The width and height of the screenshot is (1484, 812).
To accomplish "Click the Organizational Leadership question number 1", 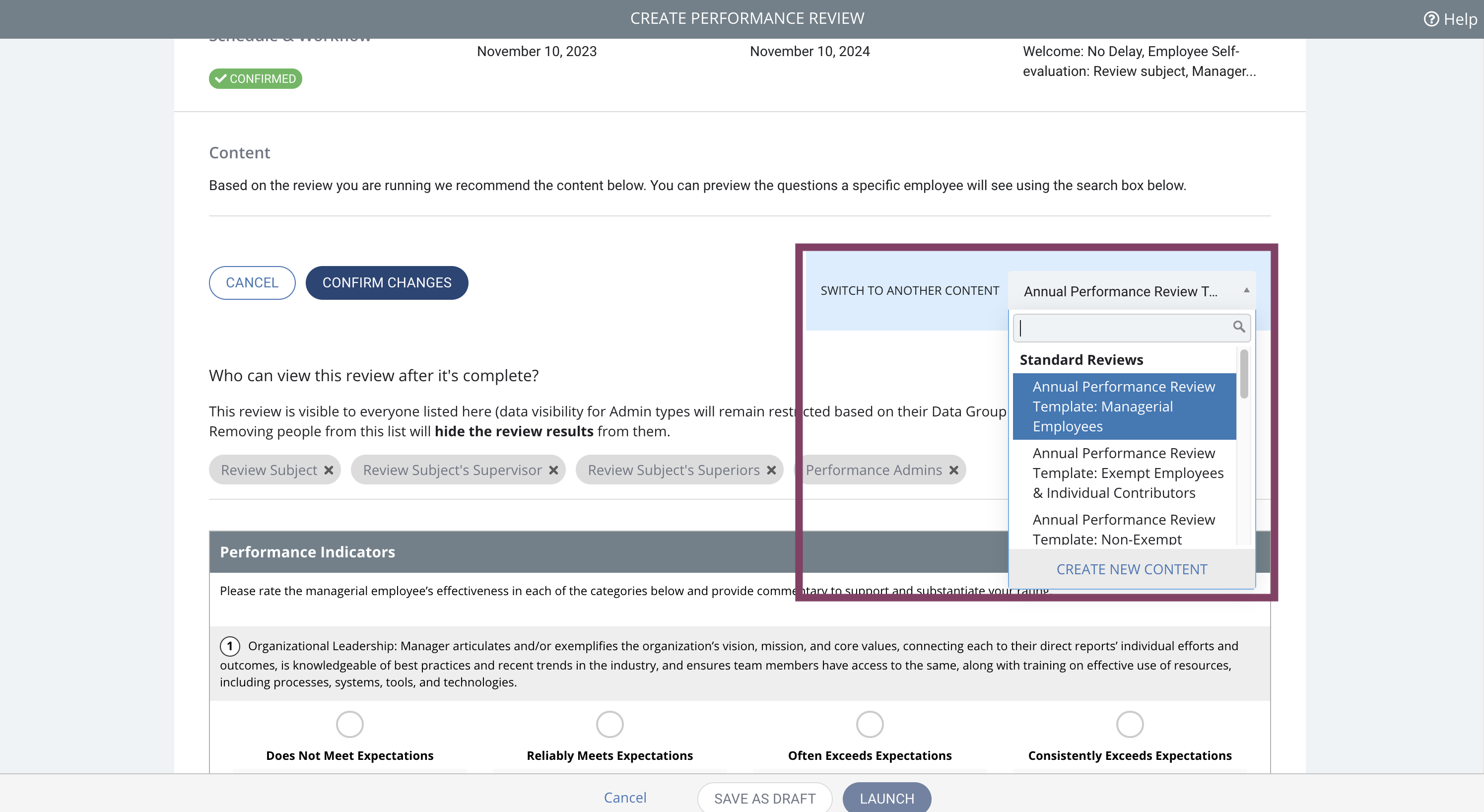I will tap(230, 646).
